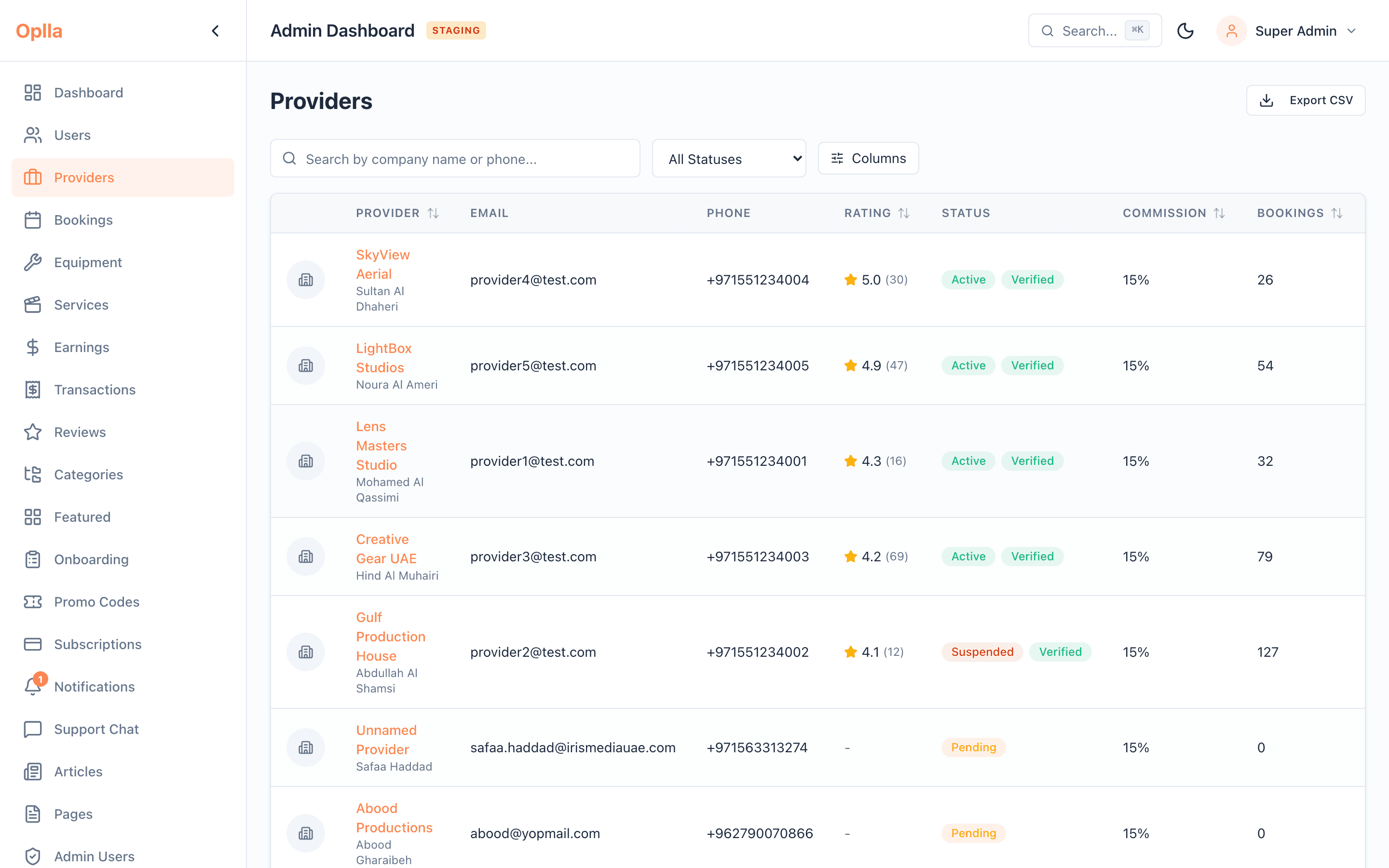Click the Onboarding clipboard icon
The image size is (1389, 868).
point(33,560)
